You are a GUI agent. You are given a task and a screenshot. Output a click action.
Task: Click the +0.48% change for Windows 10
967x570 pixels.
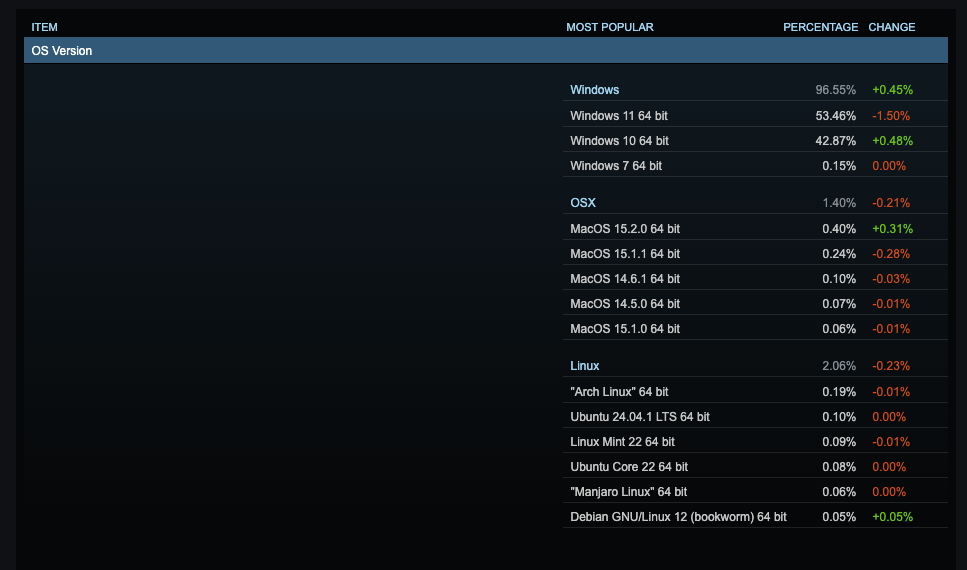(x=892, y=141)
